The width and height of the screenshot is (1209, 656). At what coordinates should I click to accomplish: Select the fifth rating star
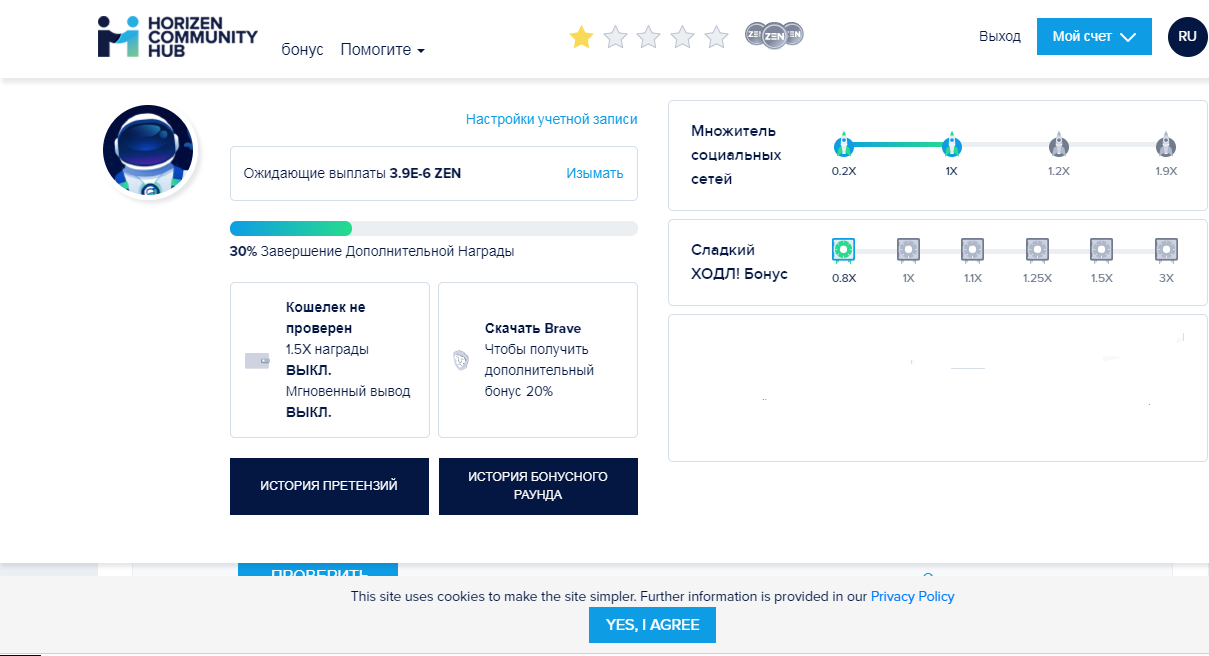(x=717, y=37)
